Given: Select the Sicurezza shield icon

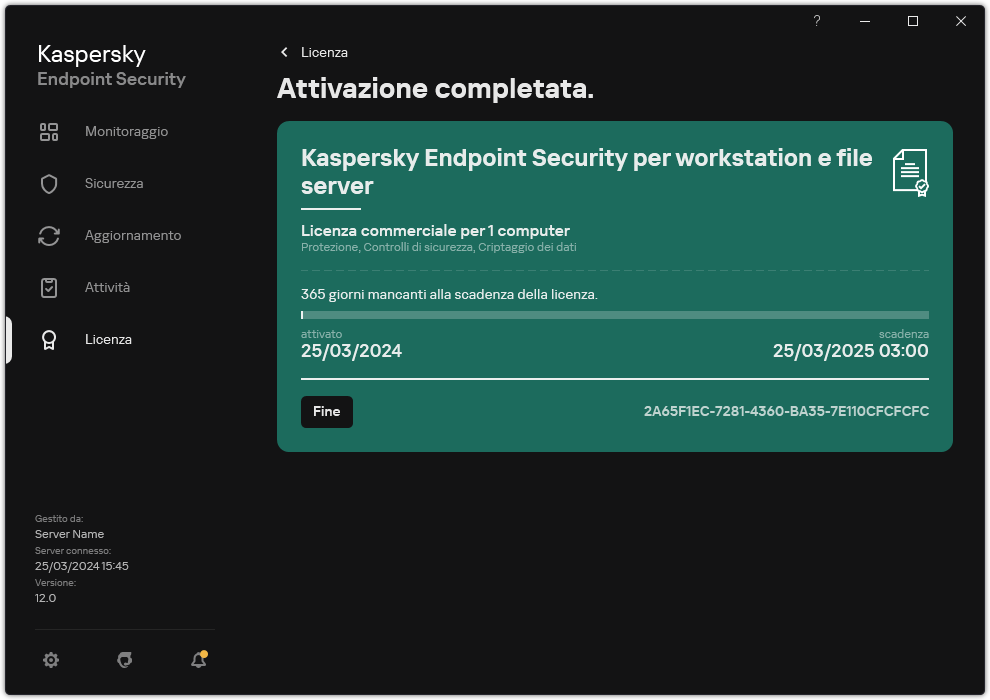Looking at the screenshot, I should coord(49,183).
